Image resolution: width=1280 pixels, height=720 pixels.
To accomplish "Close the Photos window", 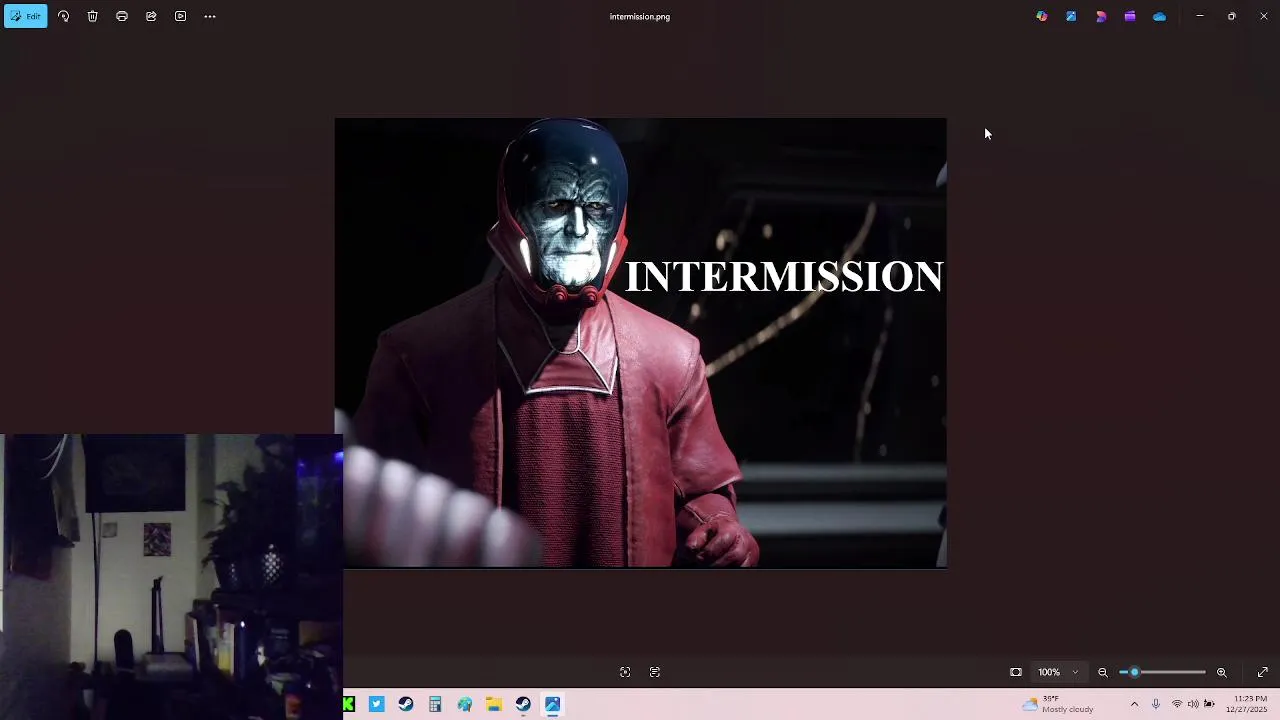I will [1264, 16].
